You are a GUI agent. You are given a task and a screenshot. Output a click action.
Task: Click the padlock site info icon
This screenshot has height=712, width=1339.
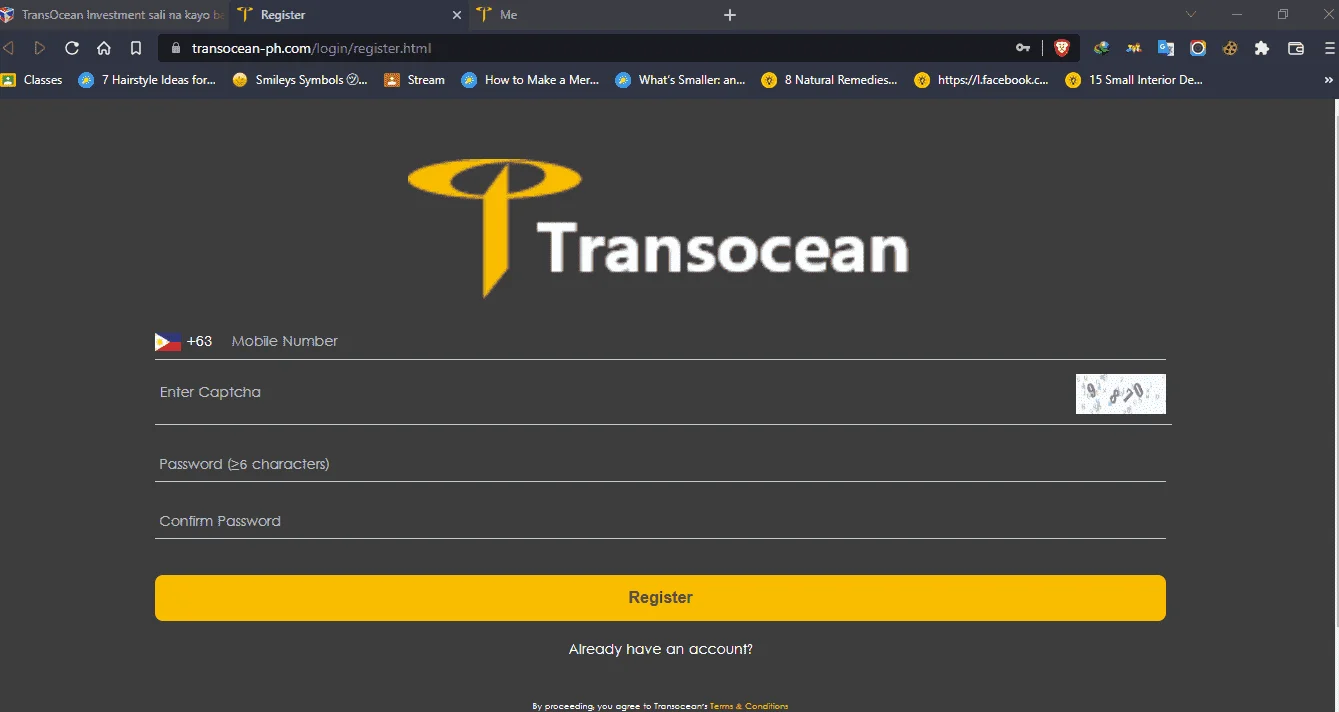pos(176,48)
